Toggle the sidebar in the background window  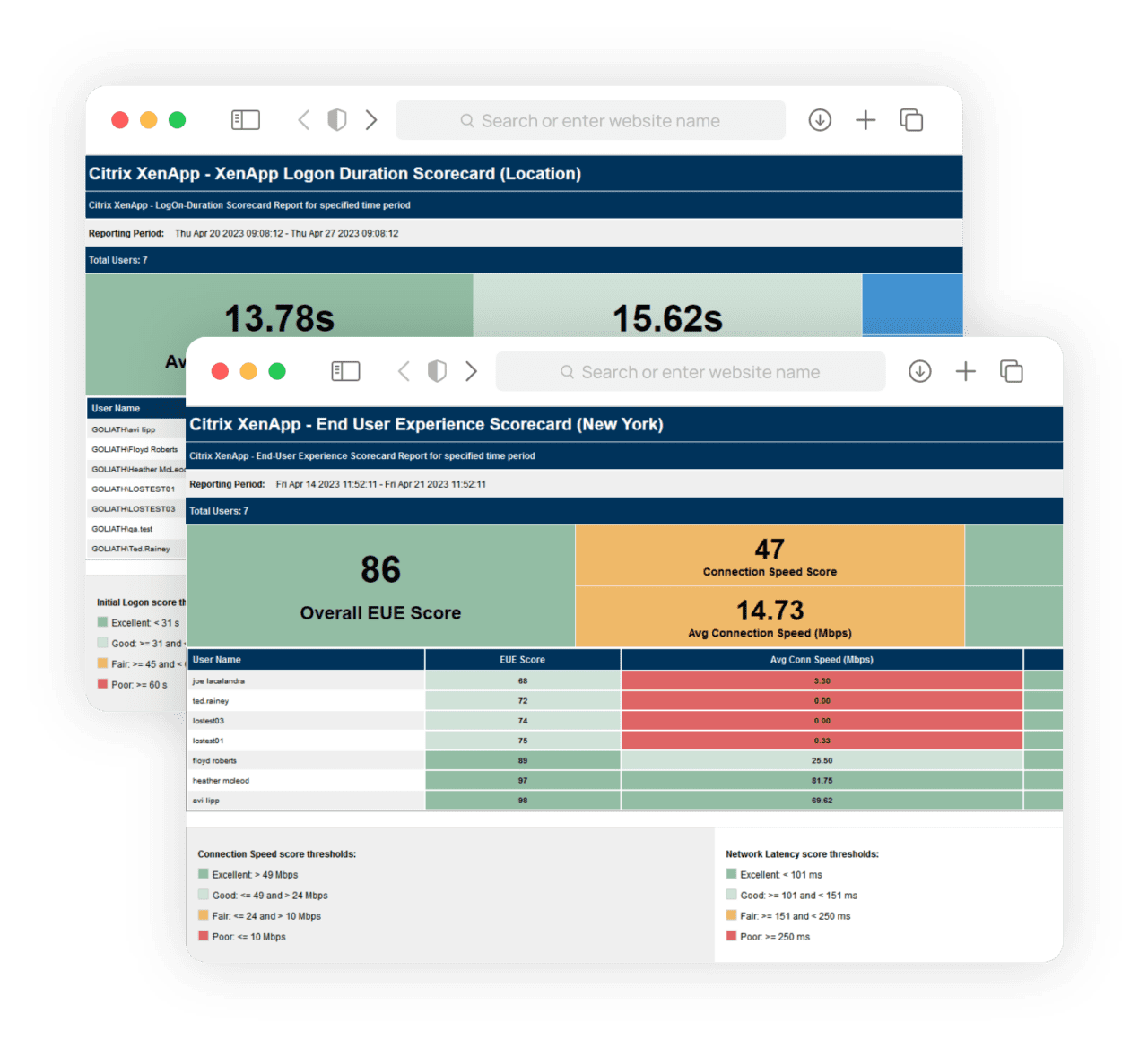click(245, 119)
